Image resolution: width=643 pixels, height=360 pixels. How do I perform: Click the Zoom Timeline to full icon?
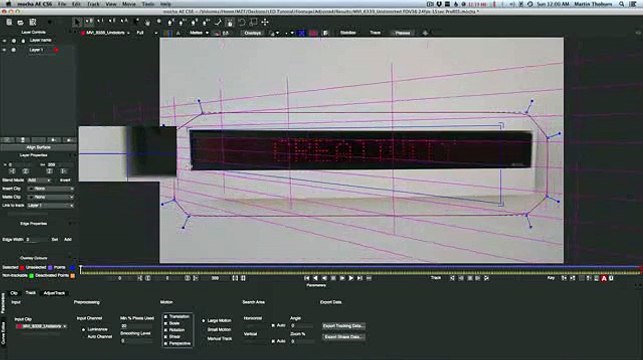(x=243, y=278)
